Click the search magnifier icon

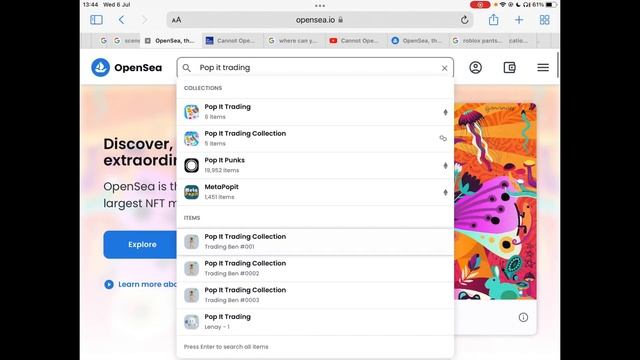pos(187,68)
